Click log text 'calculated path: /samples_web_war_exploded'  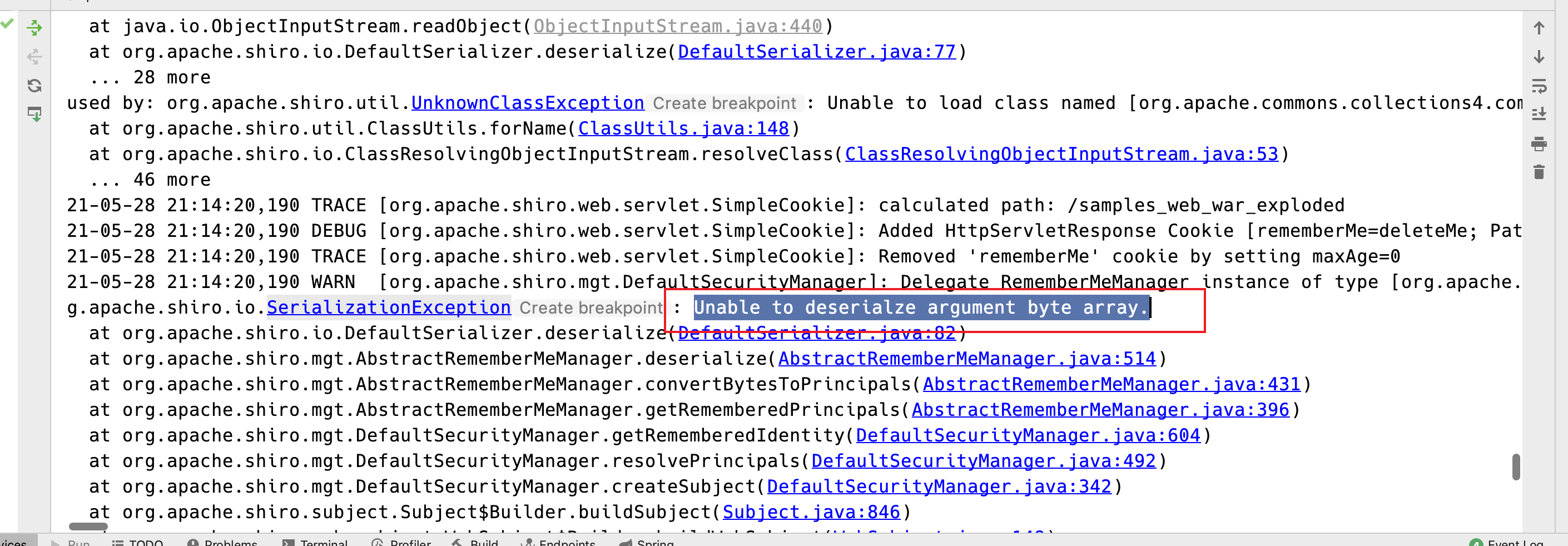[1112, 205]
